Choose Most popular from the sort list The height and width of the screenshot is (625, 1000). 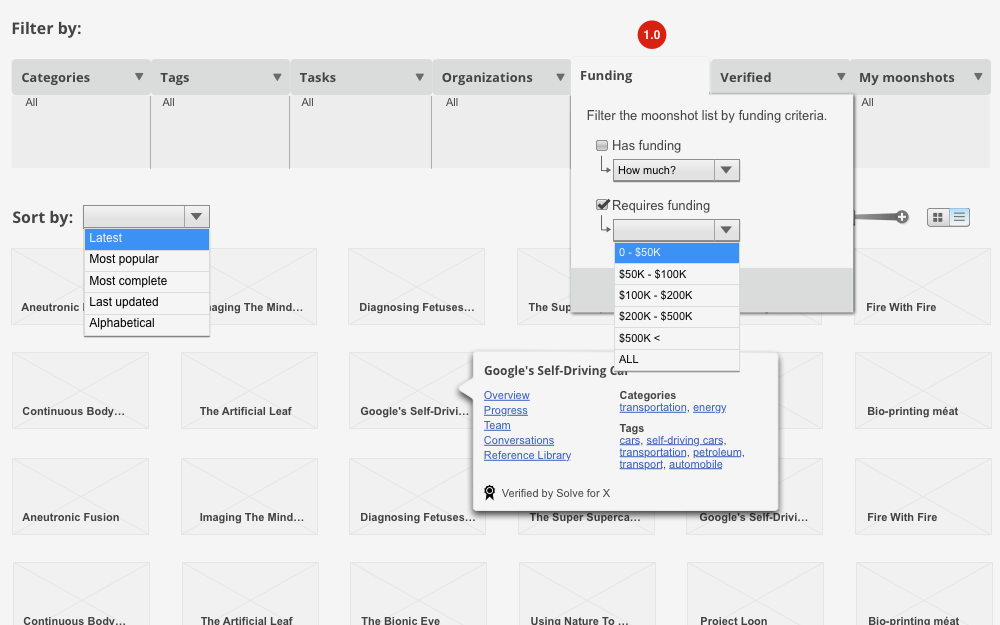(x=147, y=259)
